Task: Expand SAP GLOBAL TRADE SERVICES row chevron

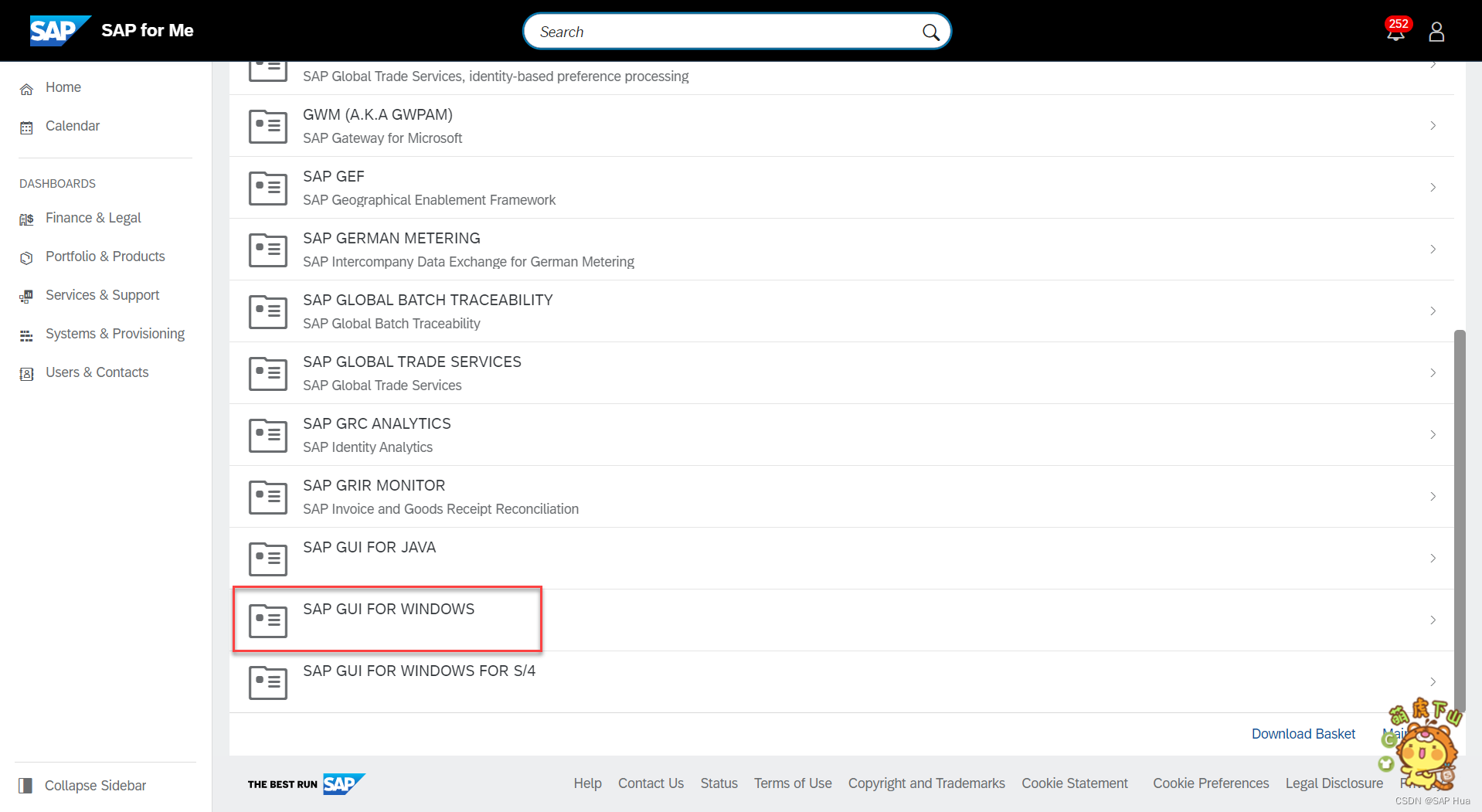Action: [x=1433, y=373]
